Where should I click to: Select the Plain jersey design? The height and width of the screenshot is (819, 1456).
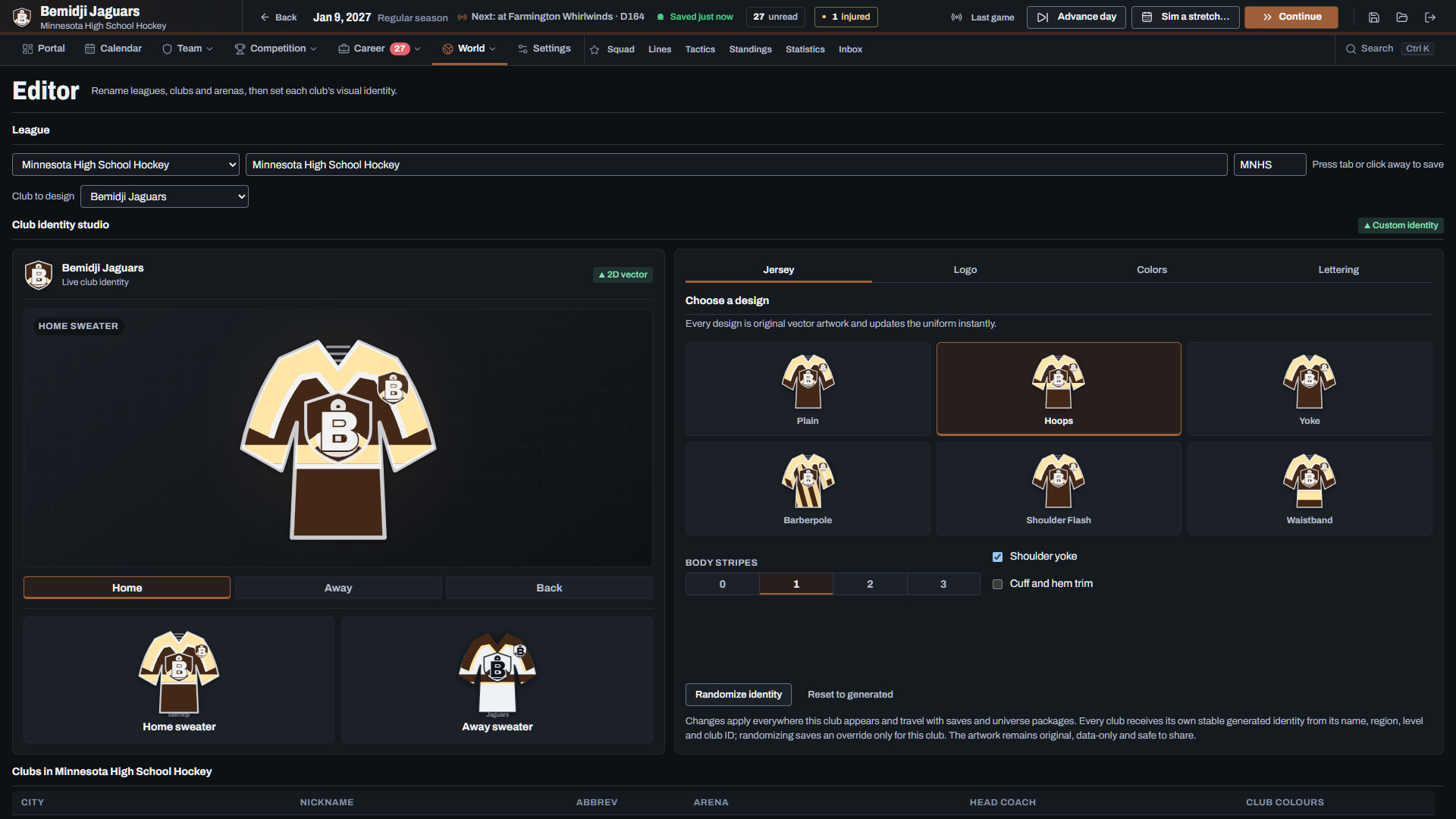(x=808, y=389)
